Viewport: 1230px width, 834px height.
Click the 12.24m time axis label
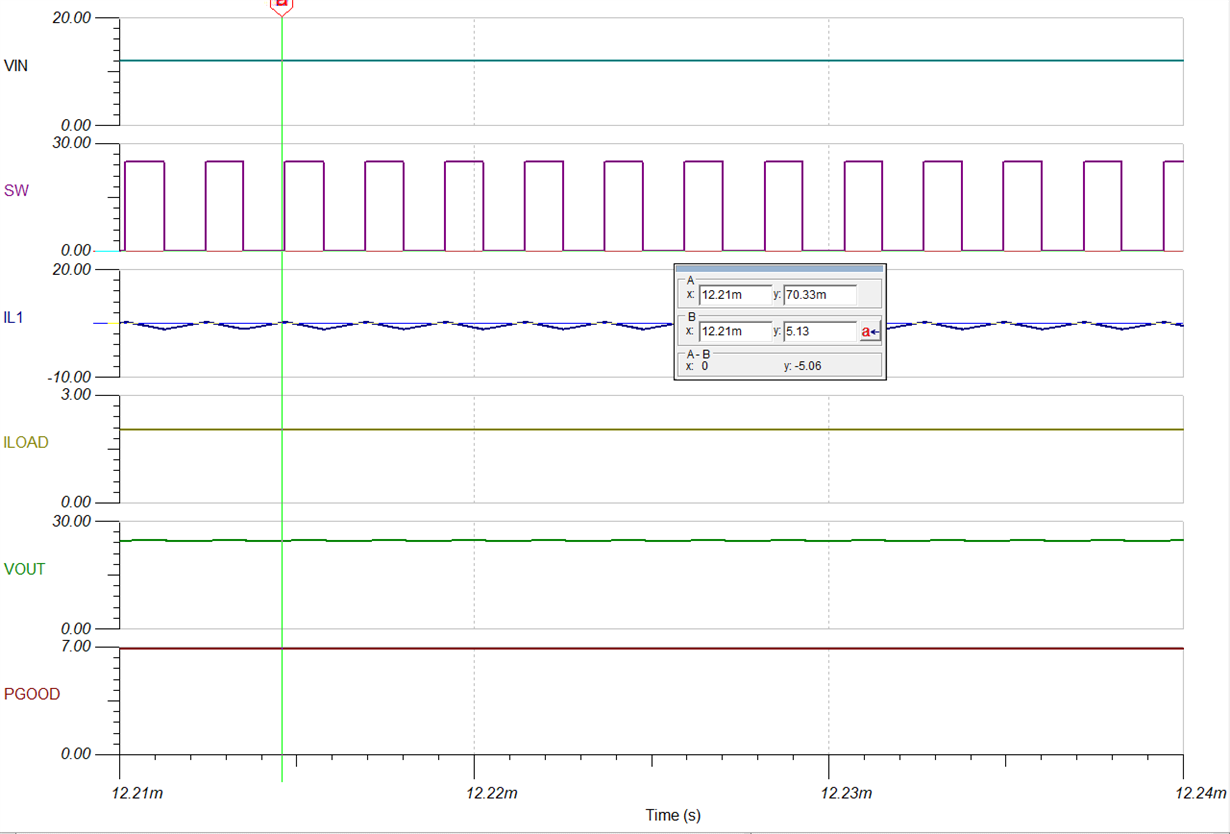[1201, 793]
